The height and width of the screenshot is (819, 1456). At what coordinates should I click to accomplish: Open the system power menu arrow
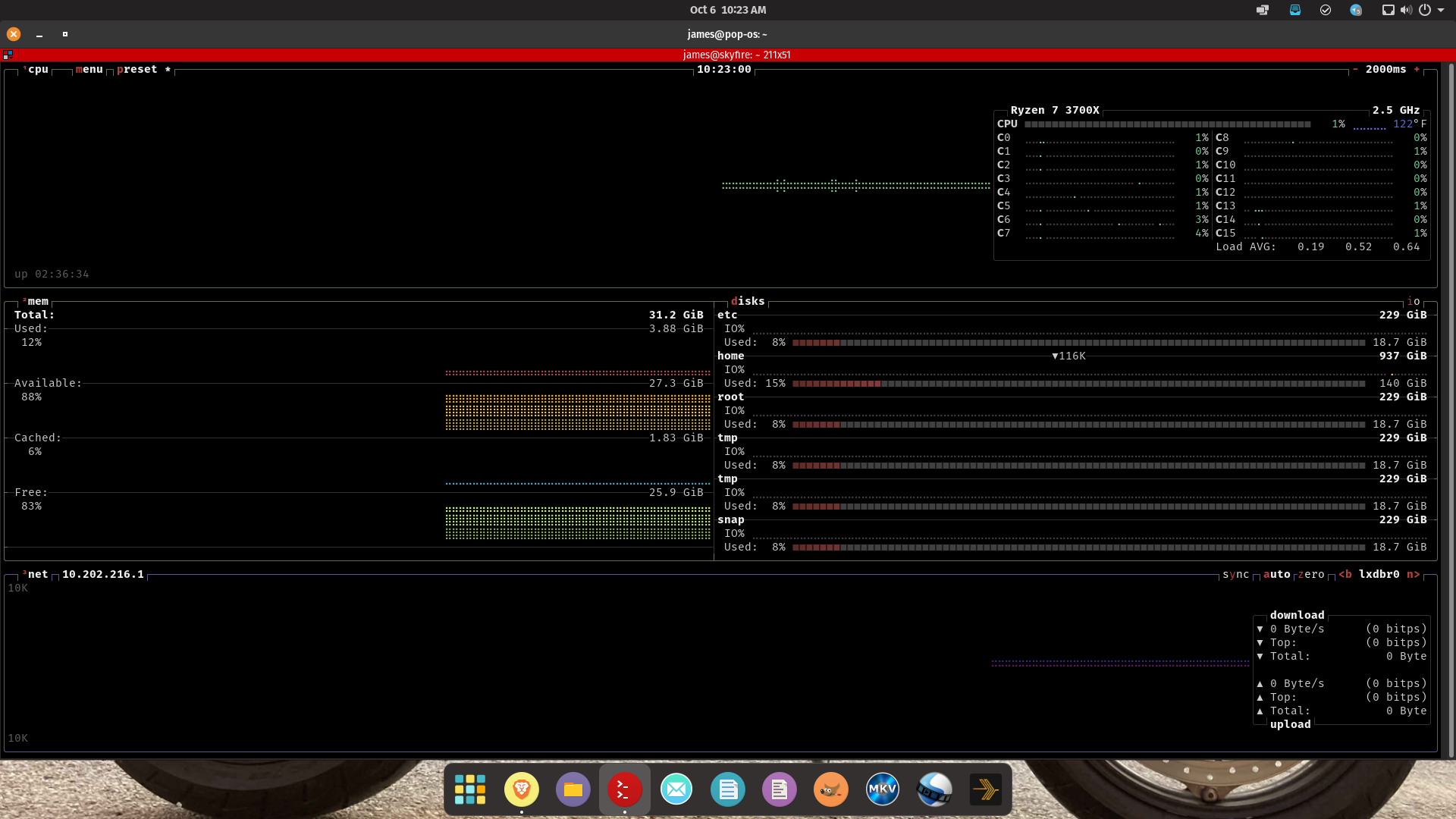pos(1441,10)
